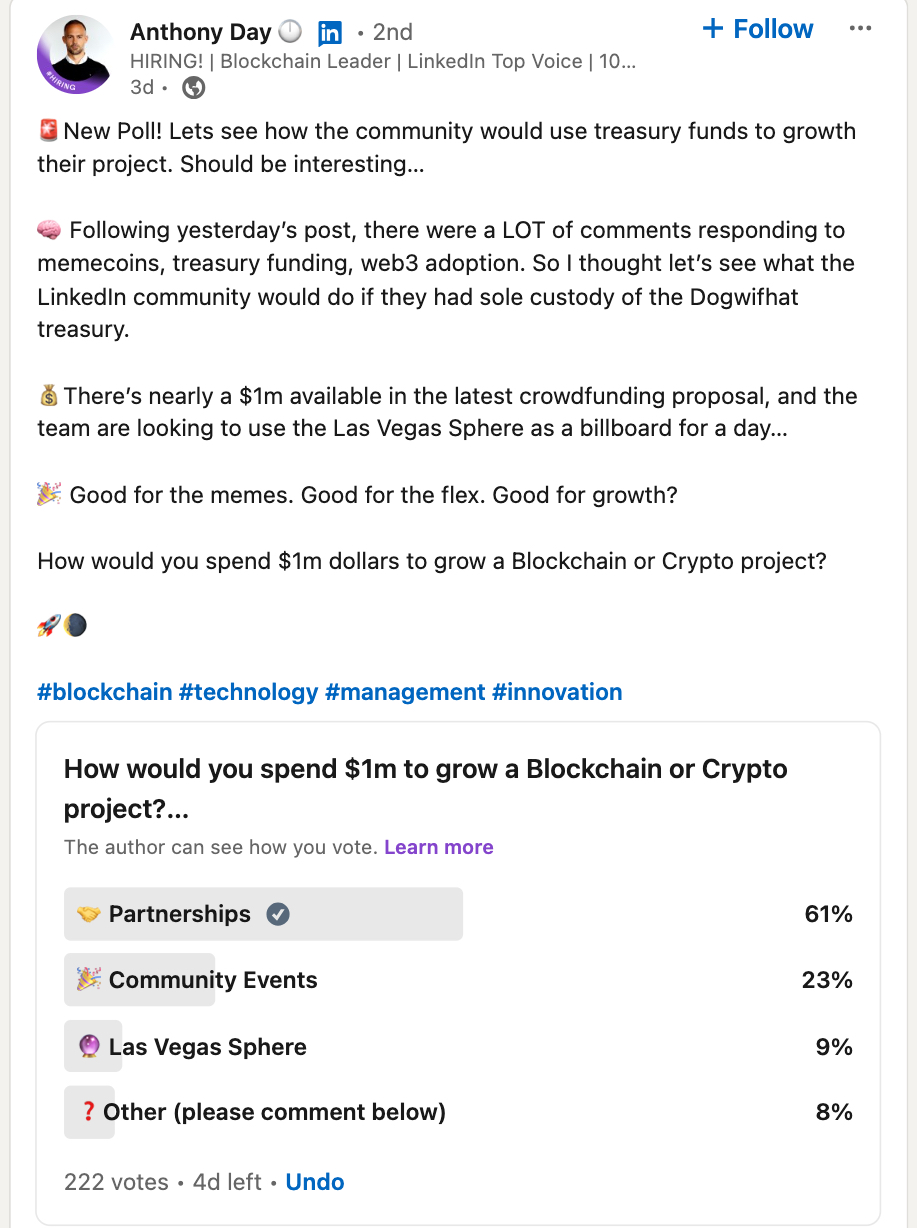Viewport: 917px width, 1228px height.
Task: Select the Las Vegas Sphere poll option
Action: pos(207,1047)
